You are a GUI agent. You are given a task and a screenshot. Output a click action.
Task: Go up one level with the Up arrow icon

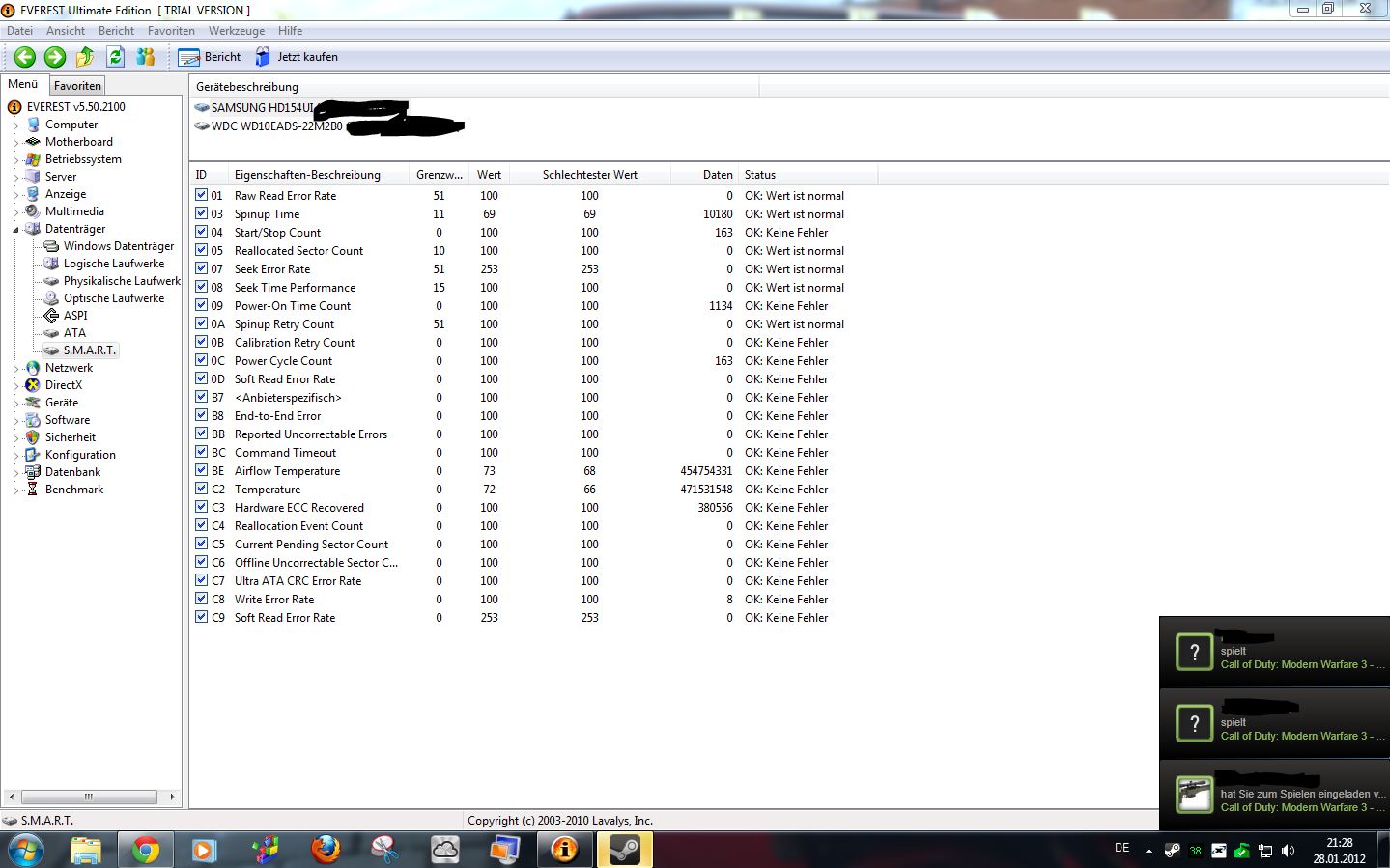[x=85, y=57]
